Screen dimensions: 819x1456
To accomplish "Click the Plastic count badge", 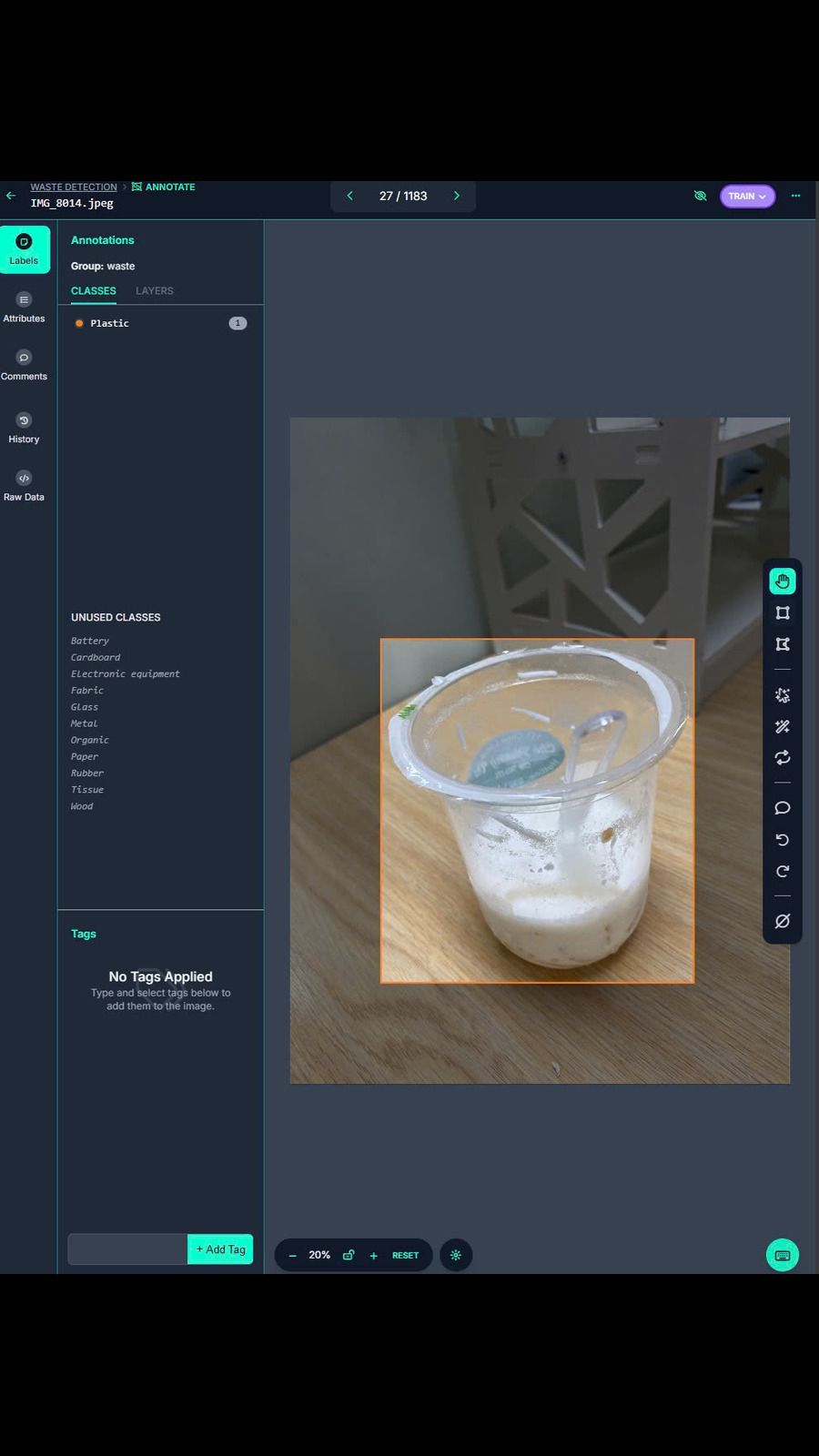I will pos(238,323).
